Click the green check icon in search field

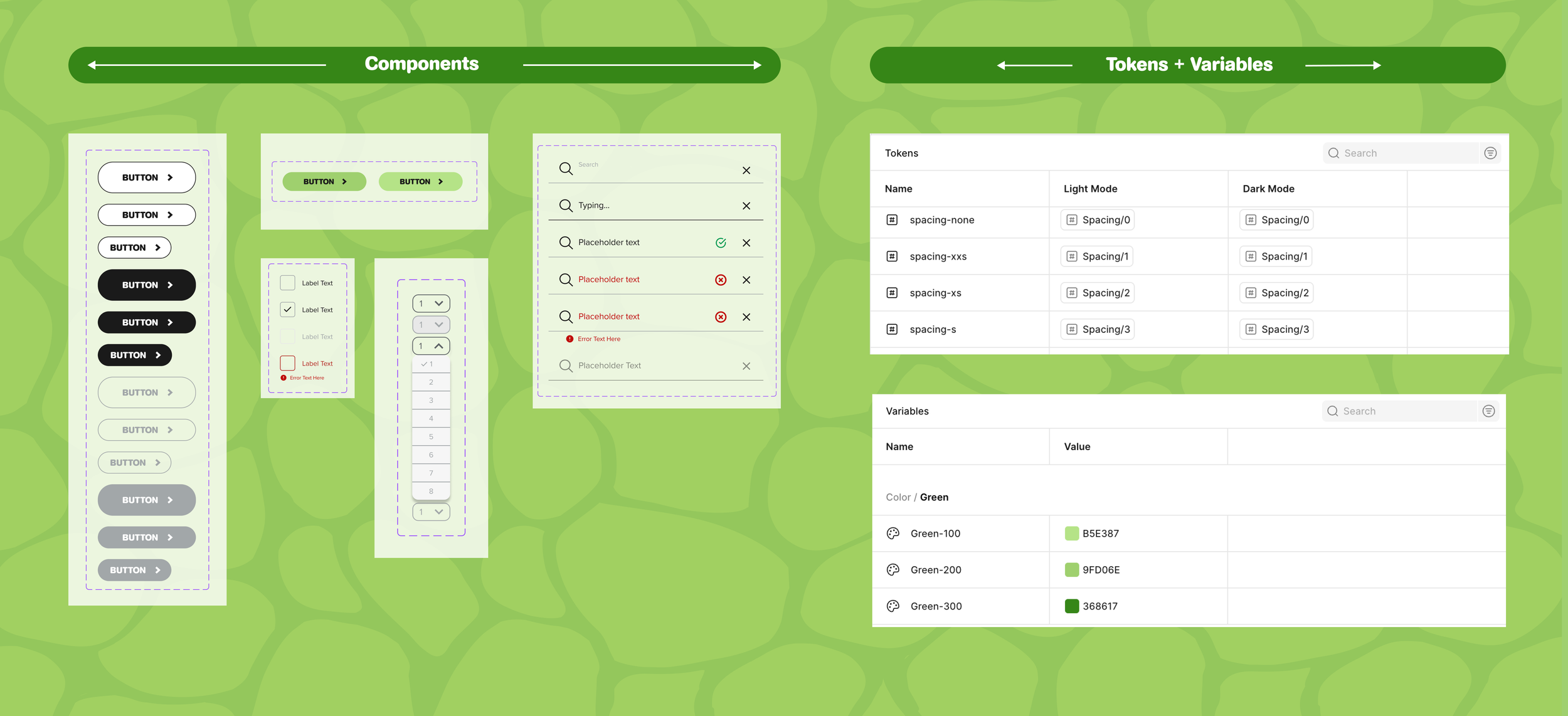coord(721,243)
